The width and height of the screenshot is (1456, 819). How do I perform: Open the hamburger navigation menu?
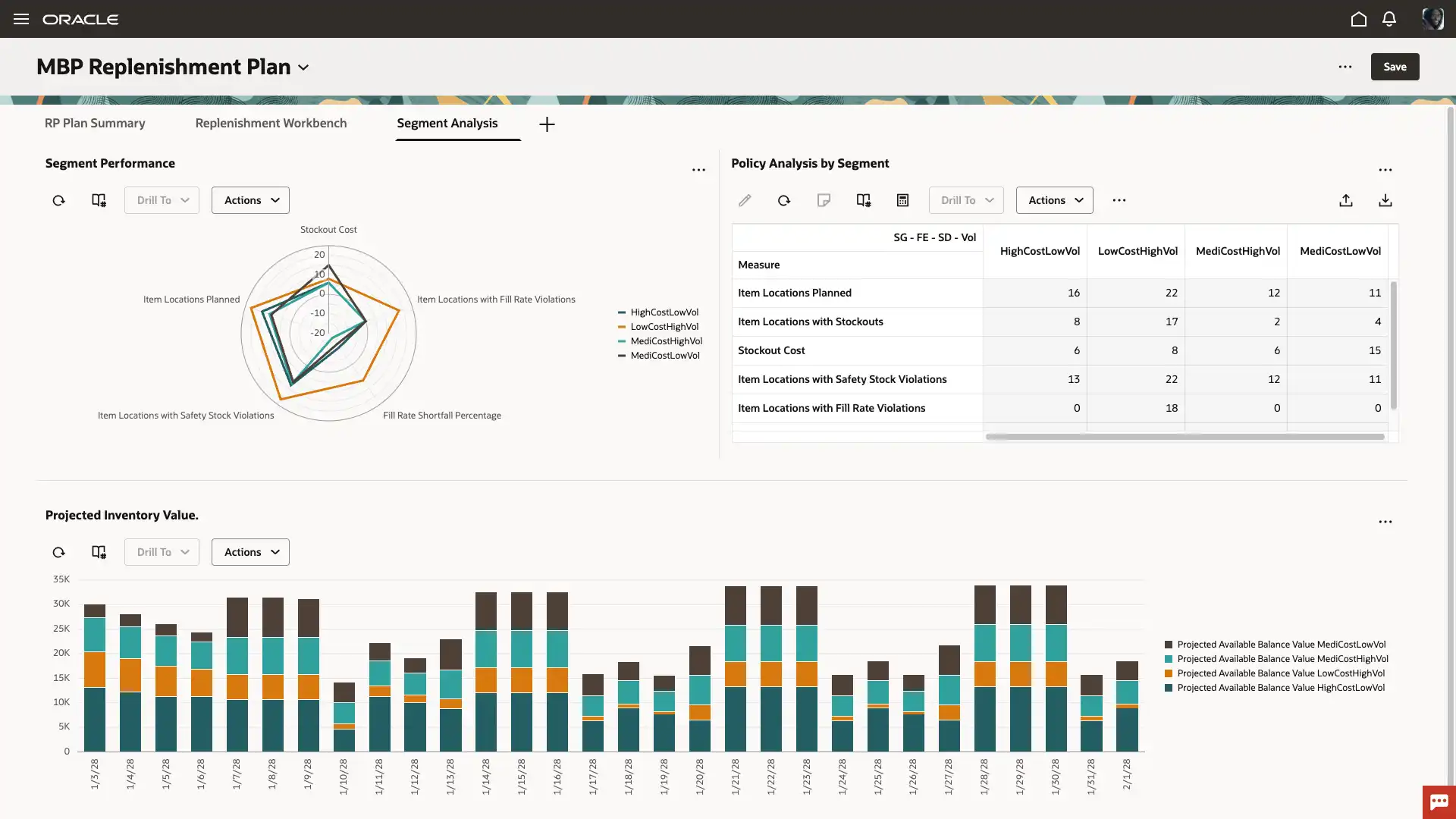[x=20, y=19]
